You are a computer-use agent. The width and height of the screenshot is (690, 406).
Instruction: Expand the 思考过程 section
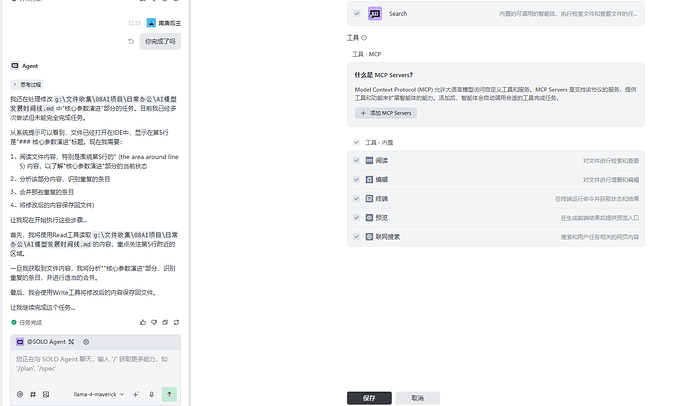pyautogui.click(x=27, y=84)
